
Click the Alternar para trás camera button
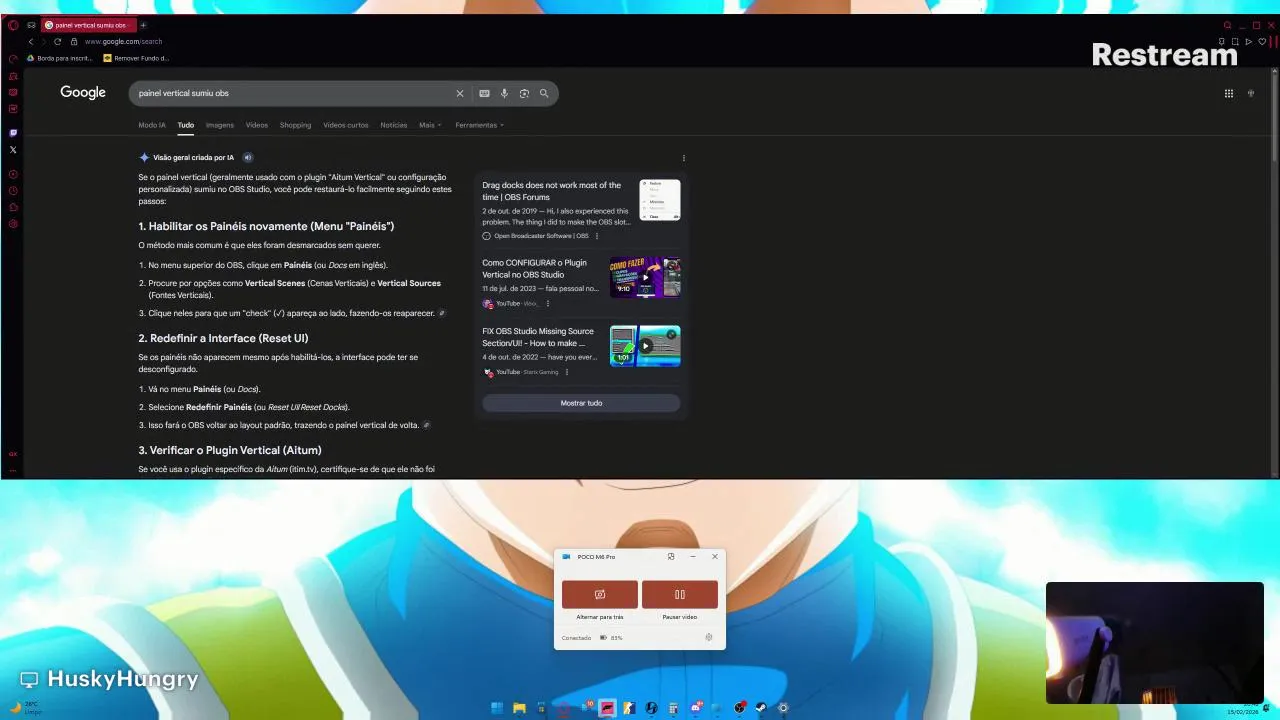click(x=600, y=594)
